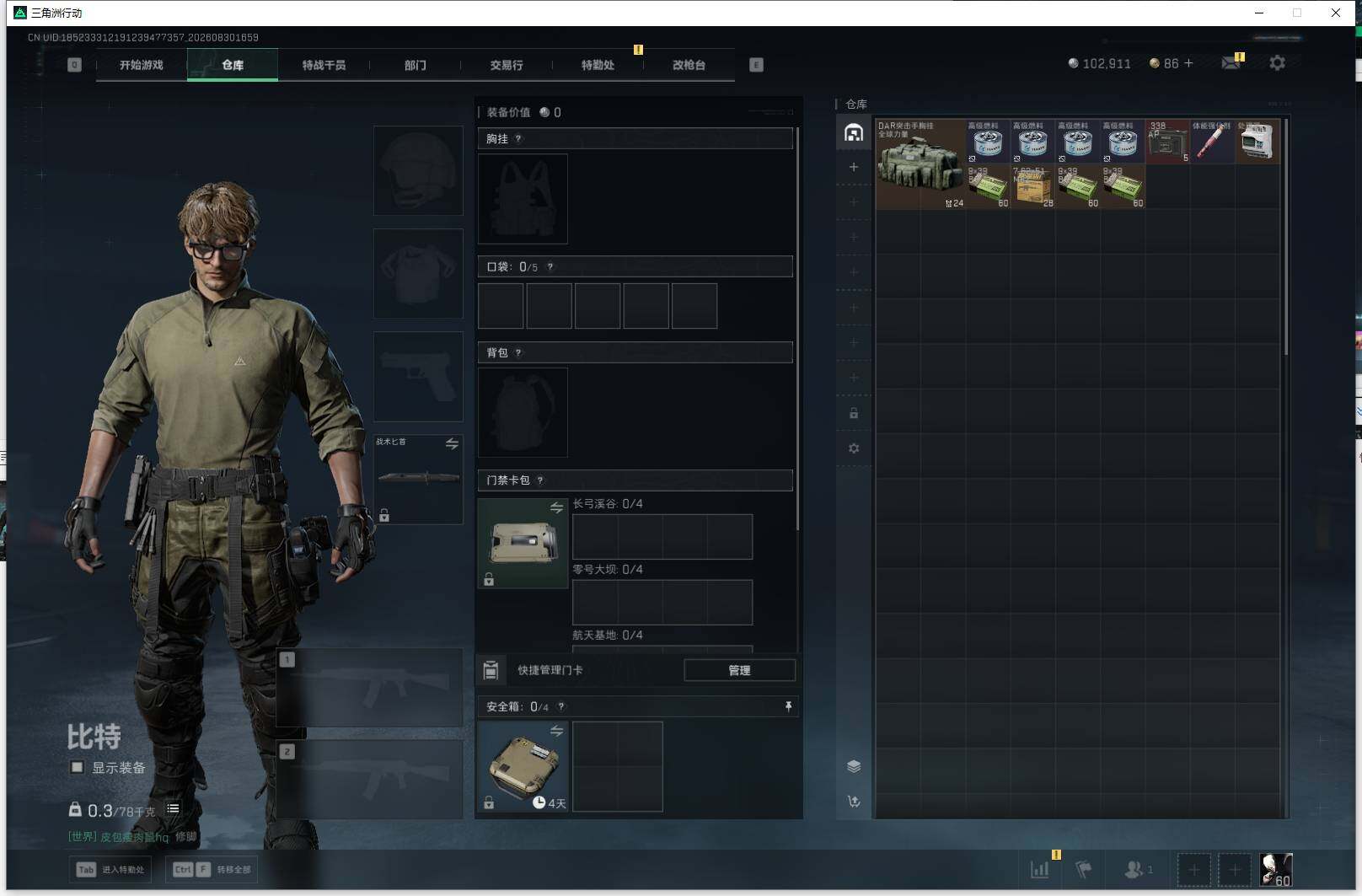Open the 特战干员 tab

(324, 65)
